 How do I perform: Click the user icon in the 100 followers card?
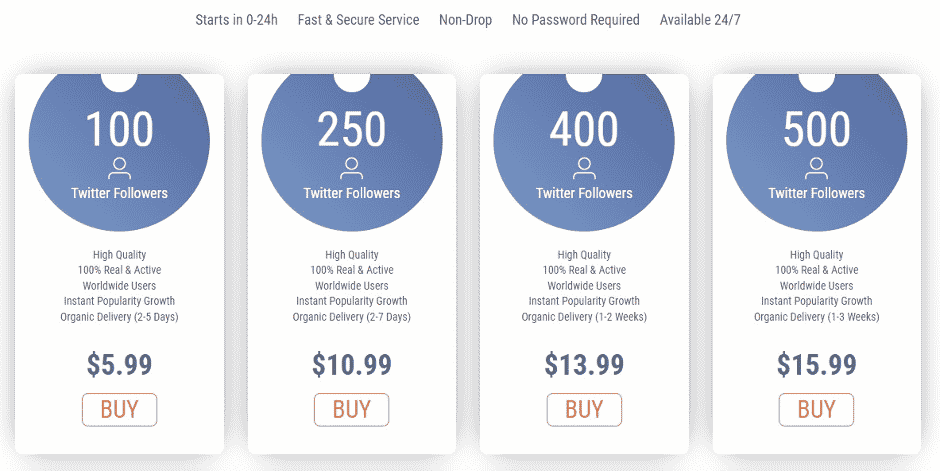[x=119, y=167]
